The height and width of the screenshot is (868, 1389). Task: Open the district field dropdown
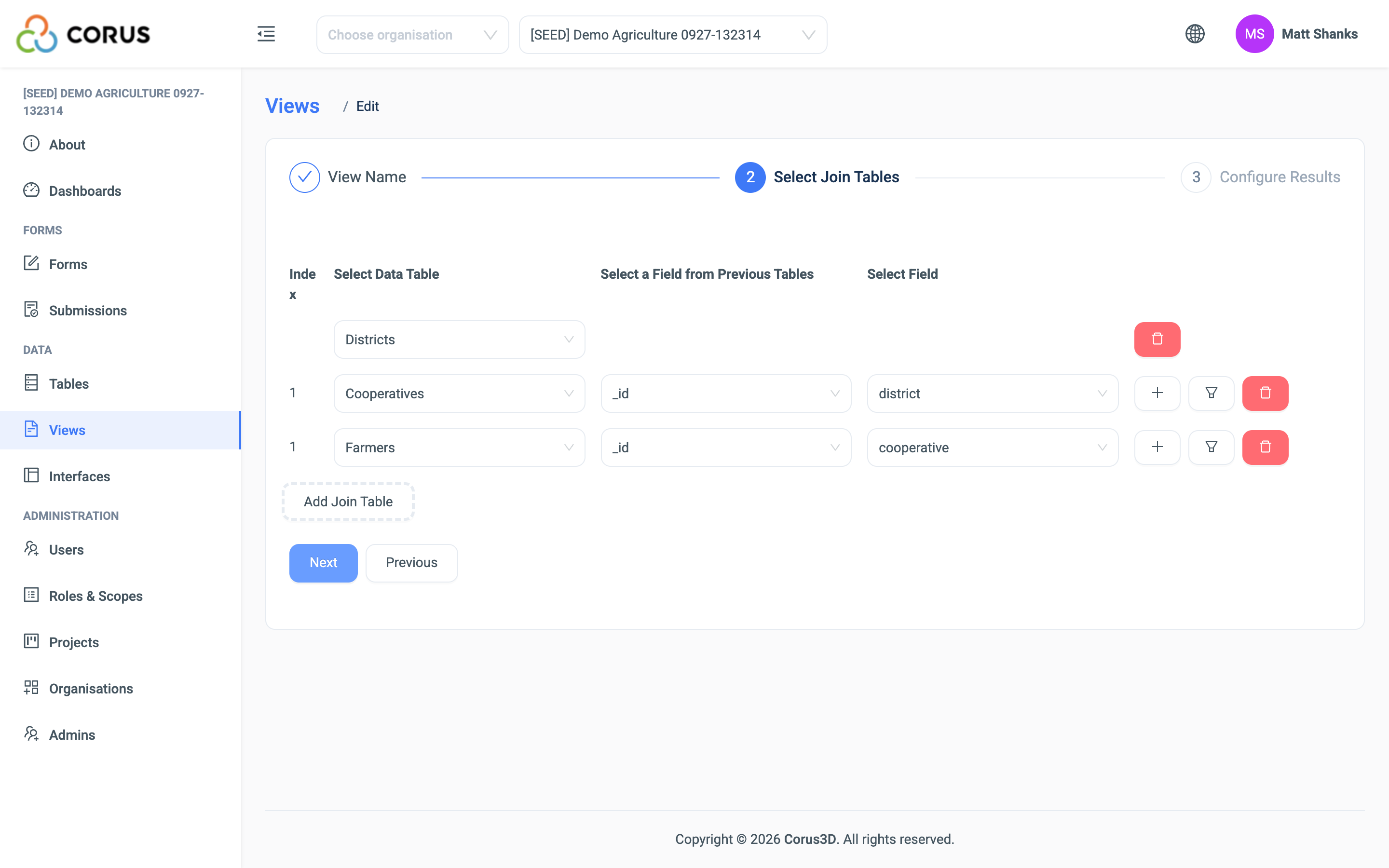993,393
